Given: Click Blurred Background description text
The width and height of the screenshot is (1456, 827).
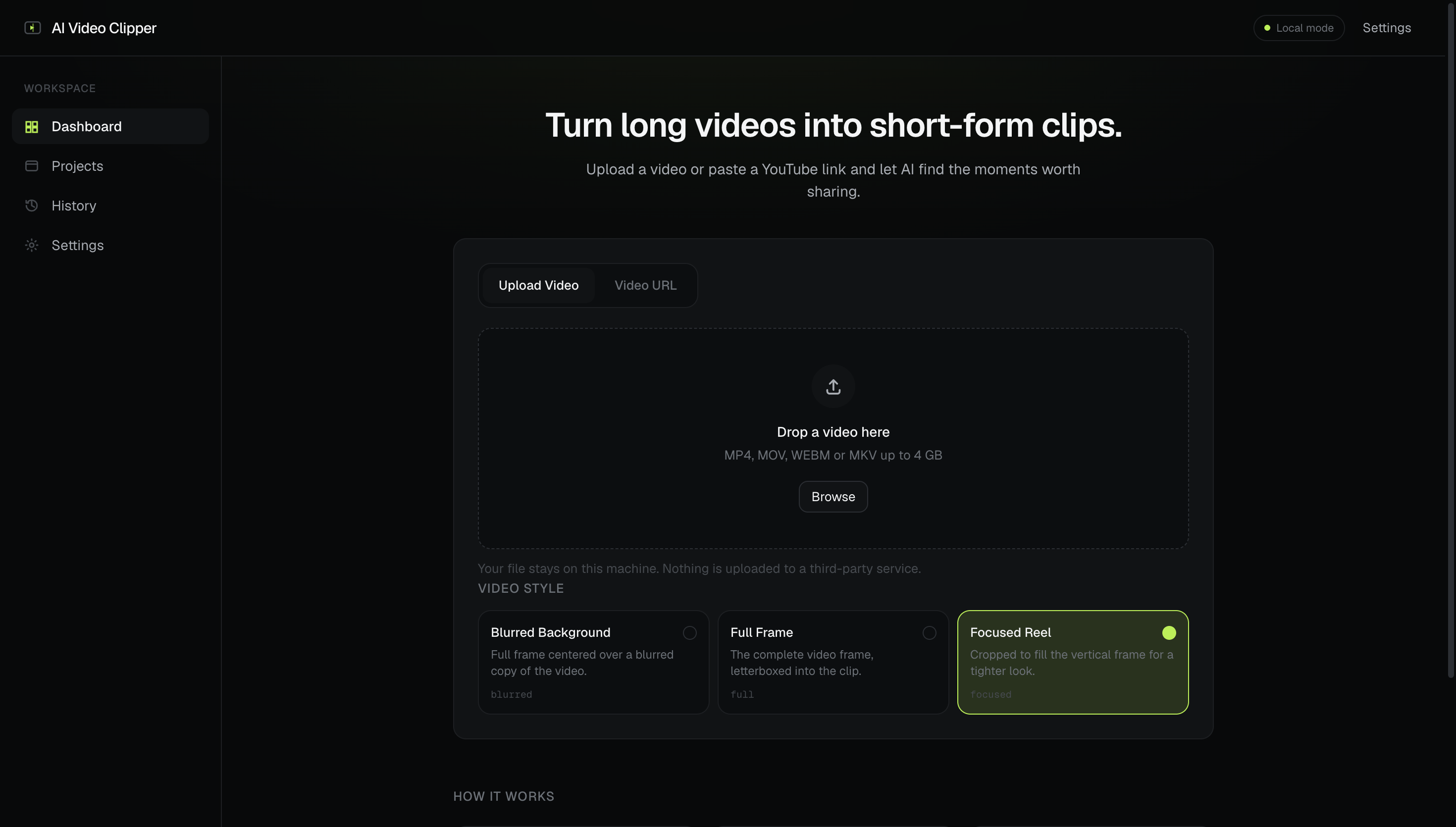Looking at the screenshot, I should point(582,662).
